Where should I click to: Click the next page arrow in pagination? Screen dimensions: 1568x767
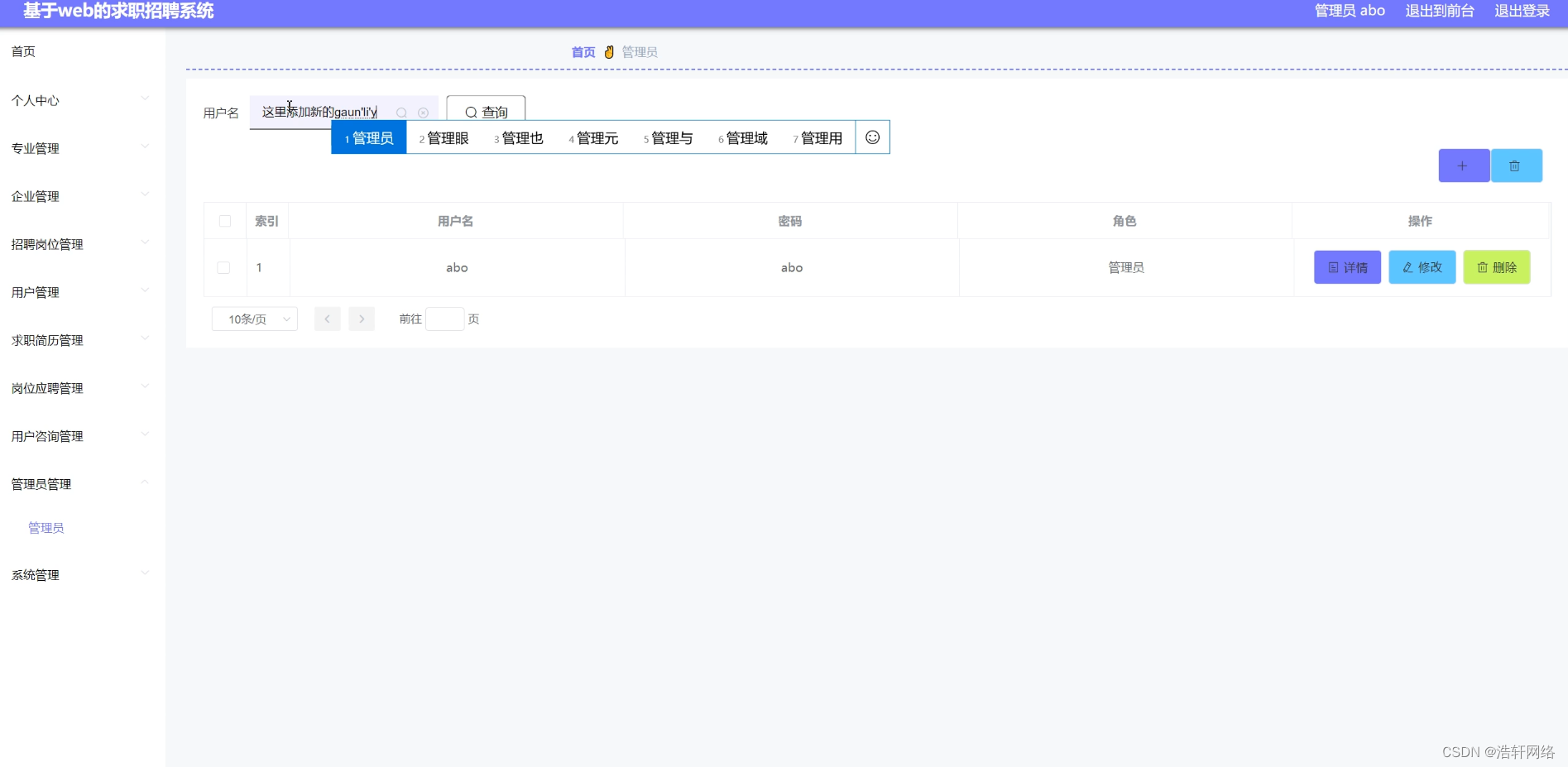click(x=362, y=319)
